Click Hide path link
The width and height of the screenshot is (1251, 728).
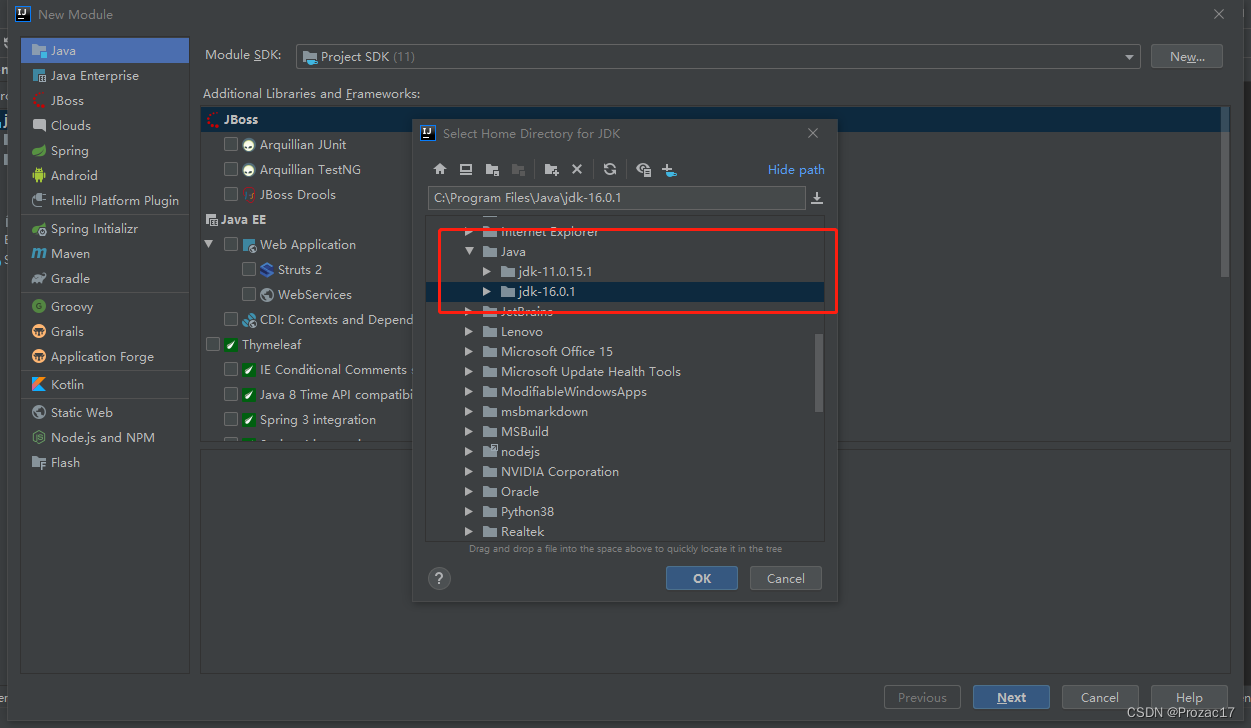coord(796,169)
